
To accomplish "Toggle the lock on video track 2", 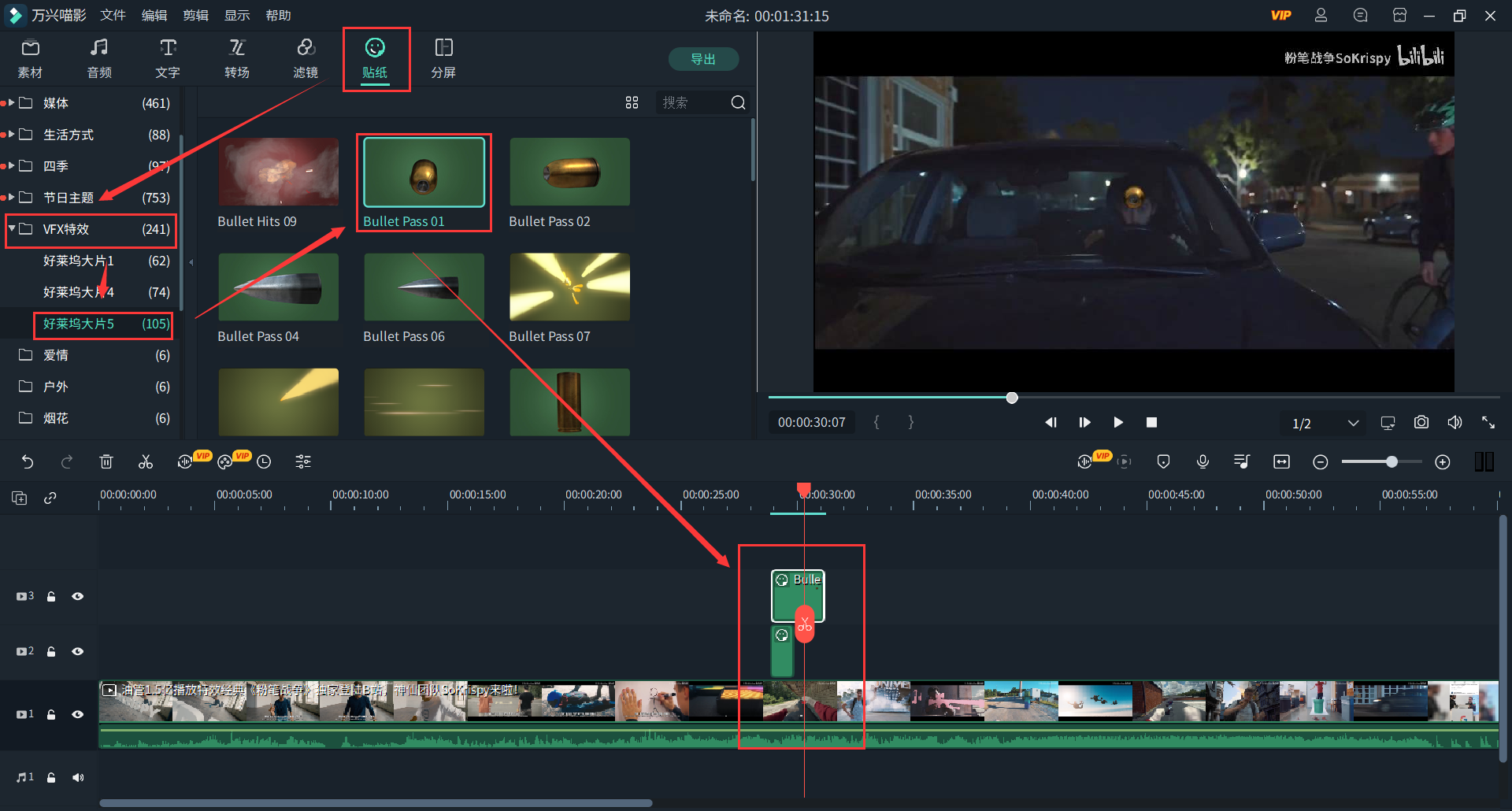I will coord(51,652).
